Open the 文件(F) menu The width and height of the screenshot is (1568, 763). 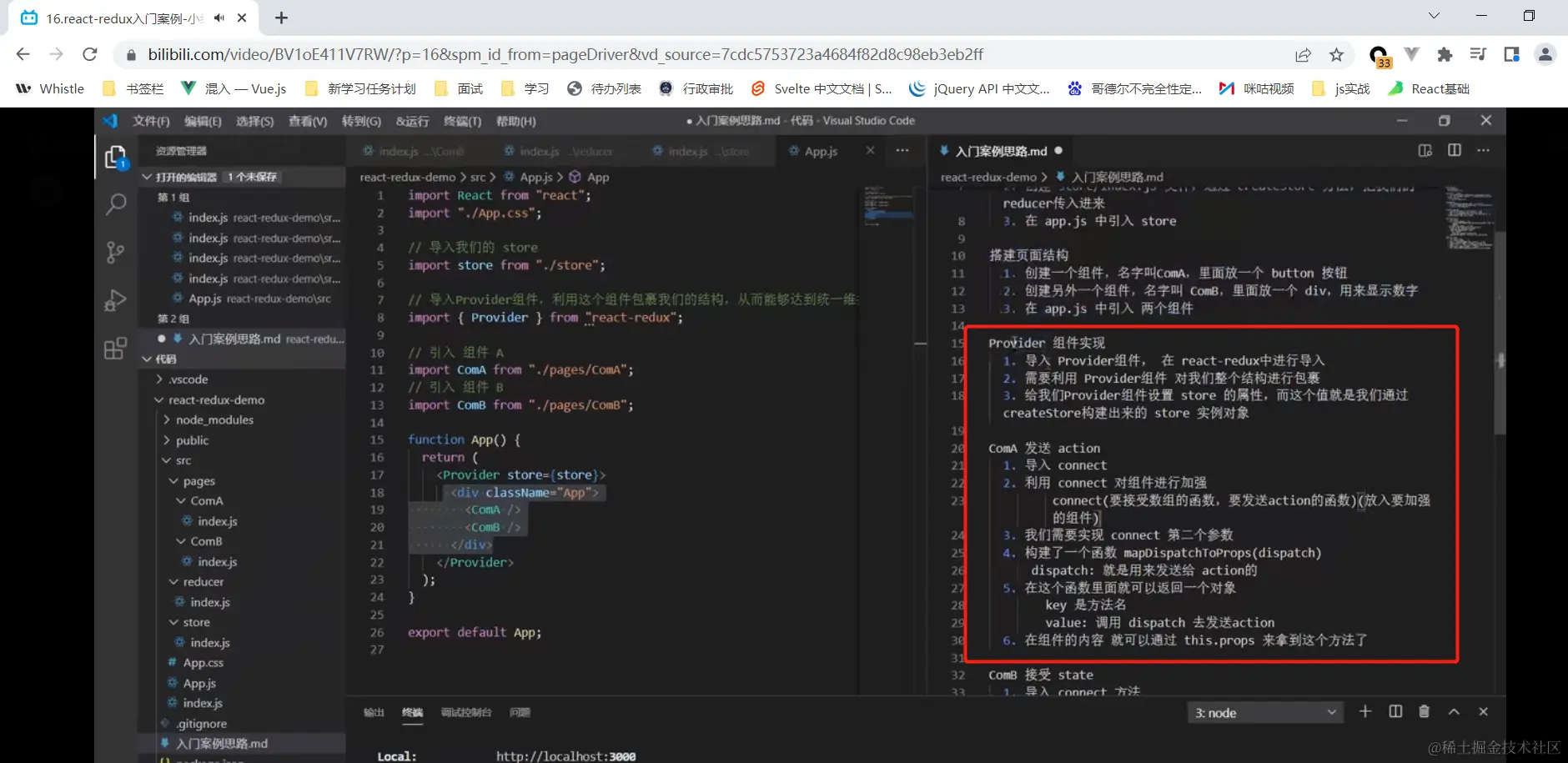pyautogui.click(x=151, y=121)
